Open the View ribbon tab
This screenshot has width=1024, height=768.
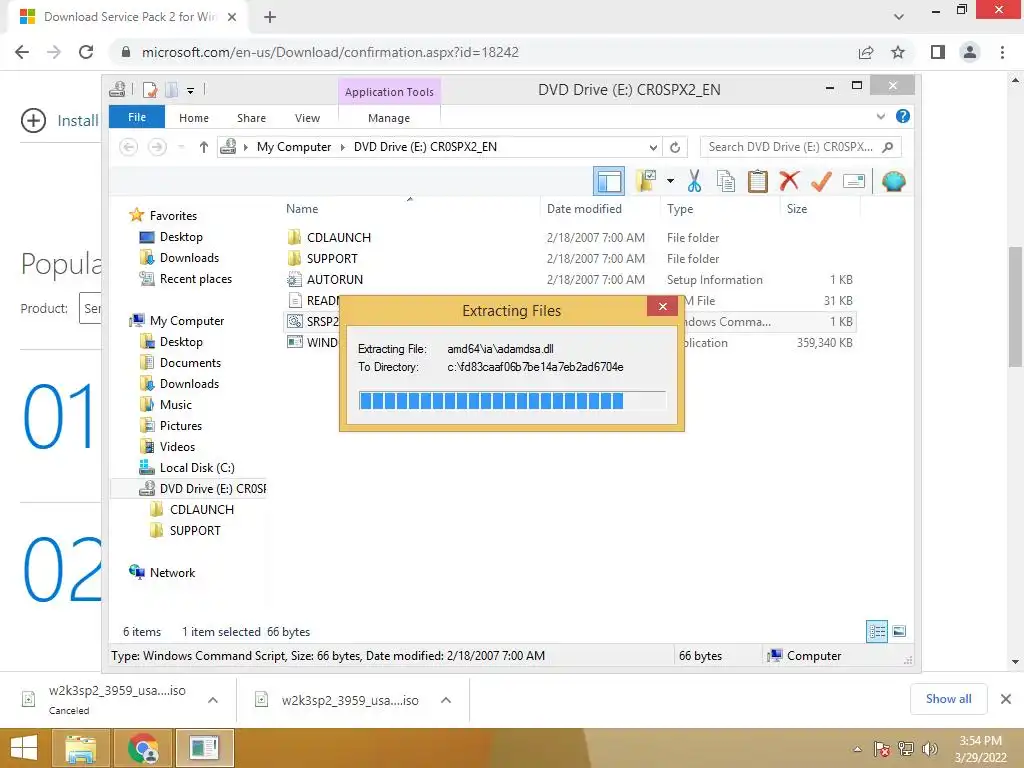pos(307,118)
